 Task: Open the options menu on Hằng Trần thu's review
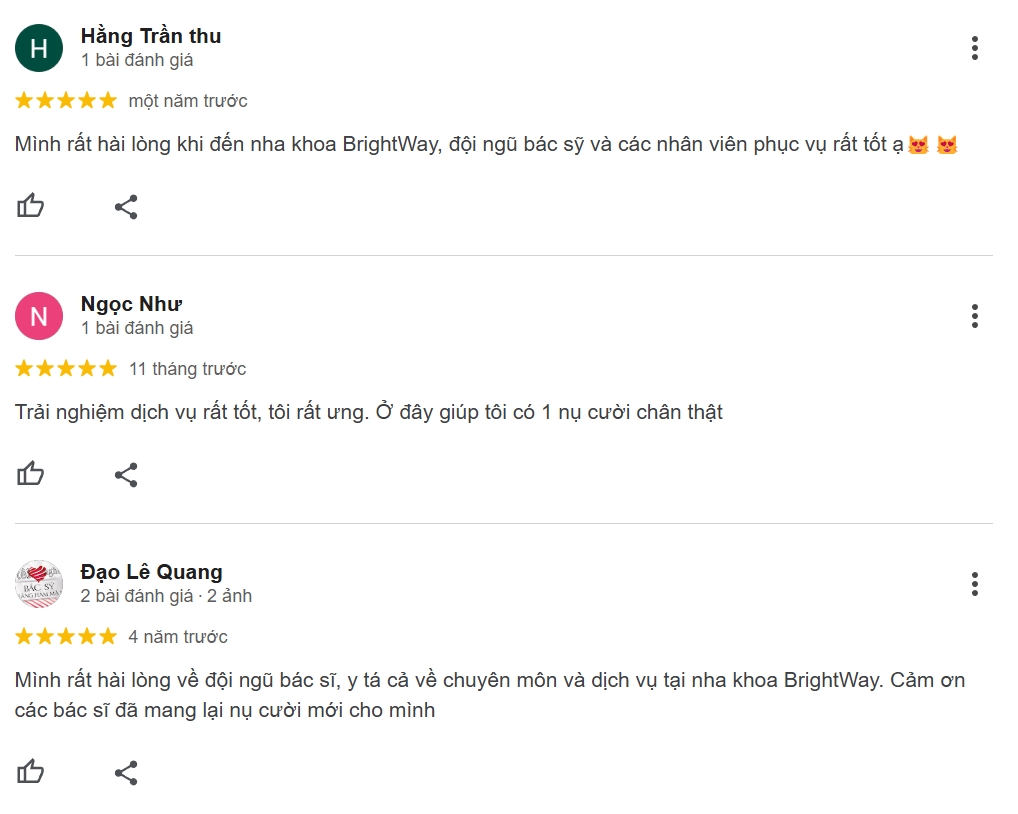[x=975, y=48]
